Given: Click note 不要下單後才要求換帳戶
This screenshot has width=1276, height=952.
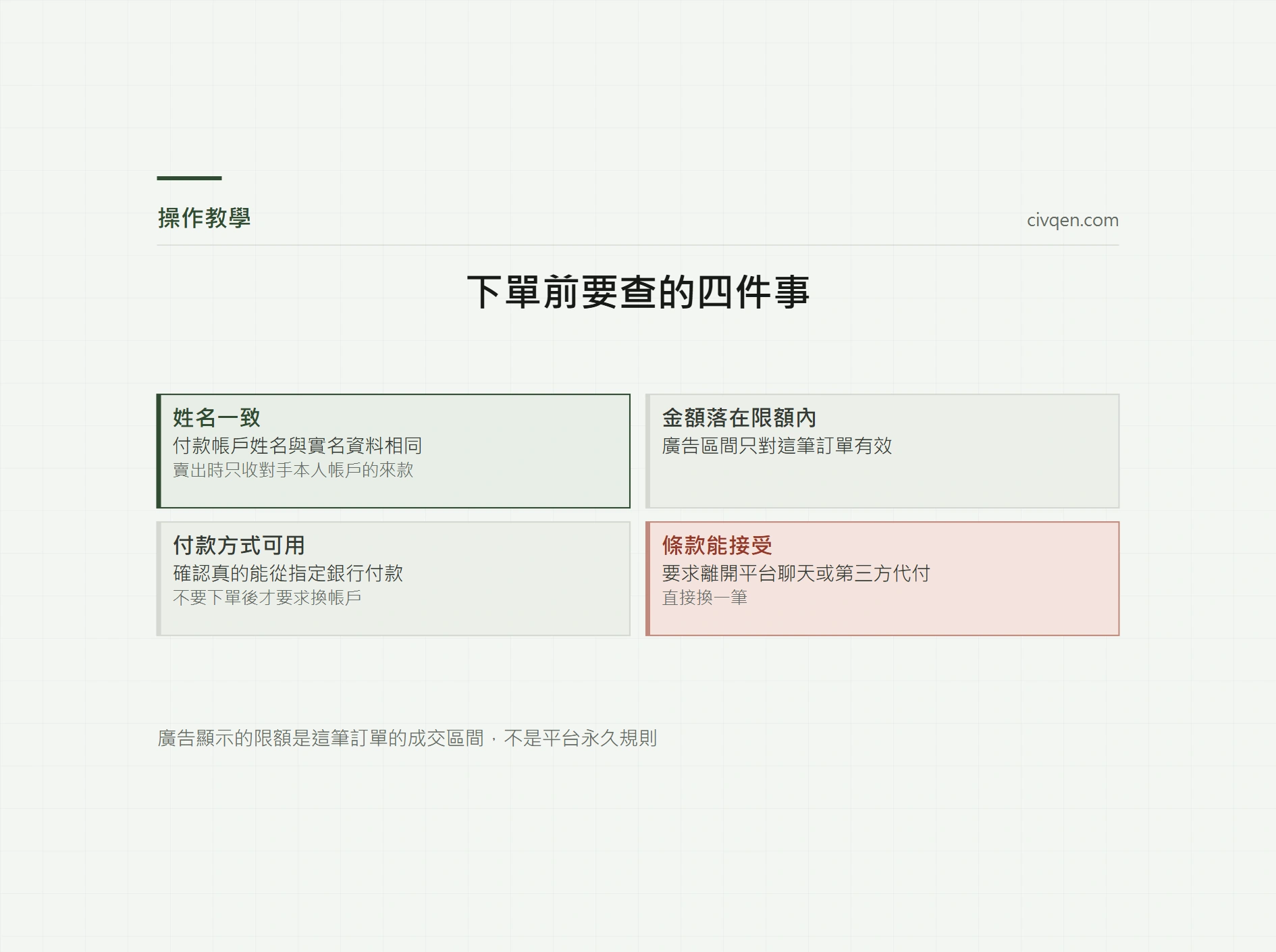Looking at the screenshot, I should point(267,598).
